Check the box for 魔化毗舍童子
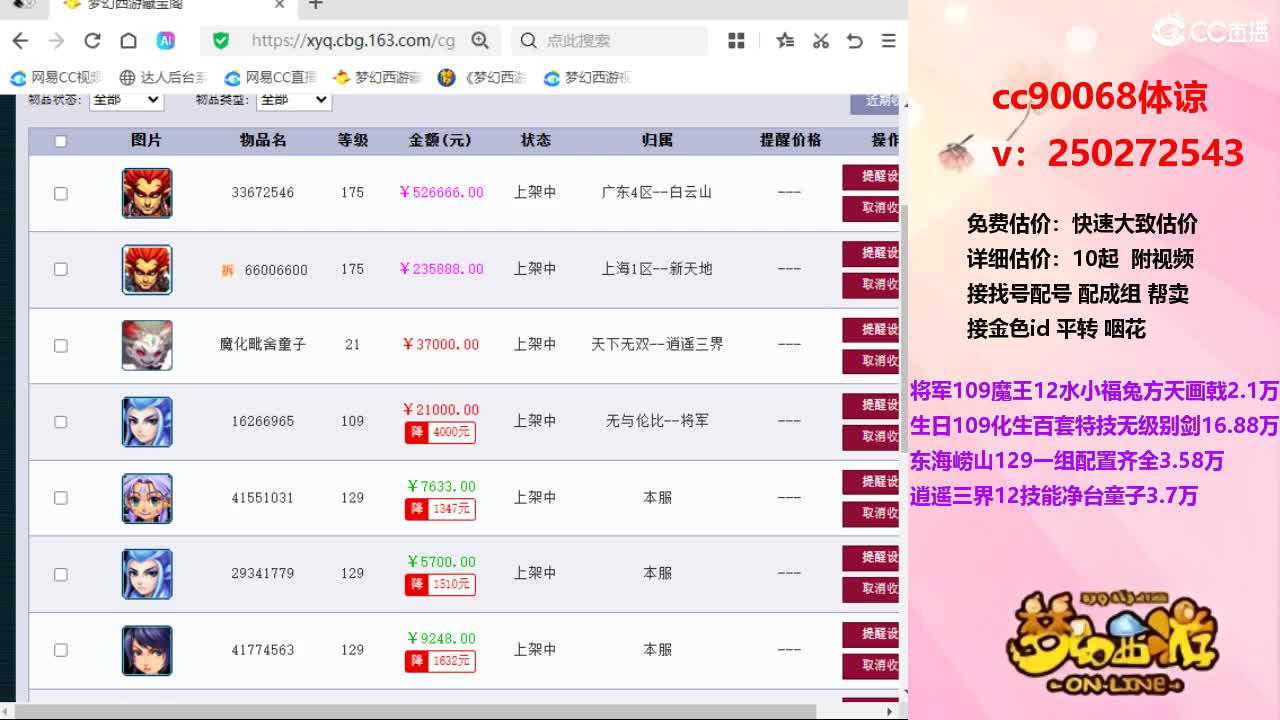1280x720 pixels. click(60, 345)
